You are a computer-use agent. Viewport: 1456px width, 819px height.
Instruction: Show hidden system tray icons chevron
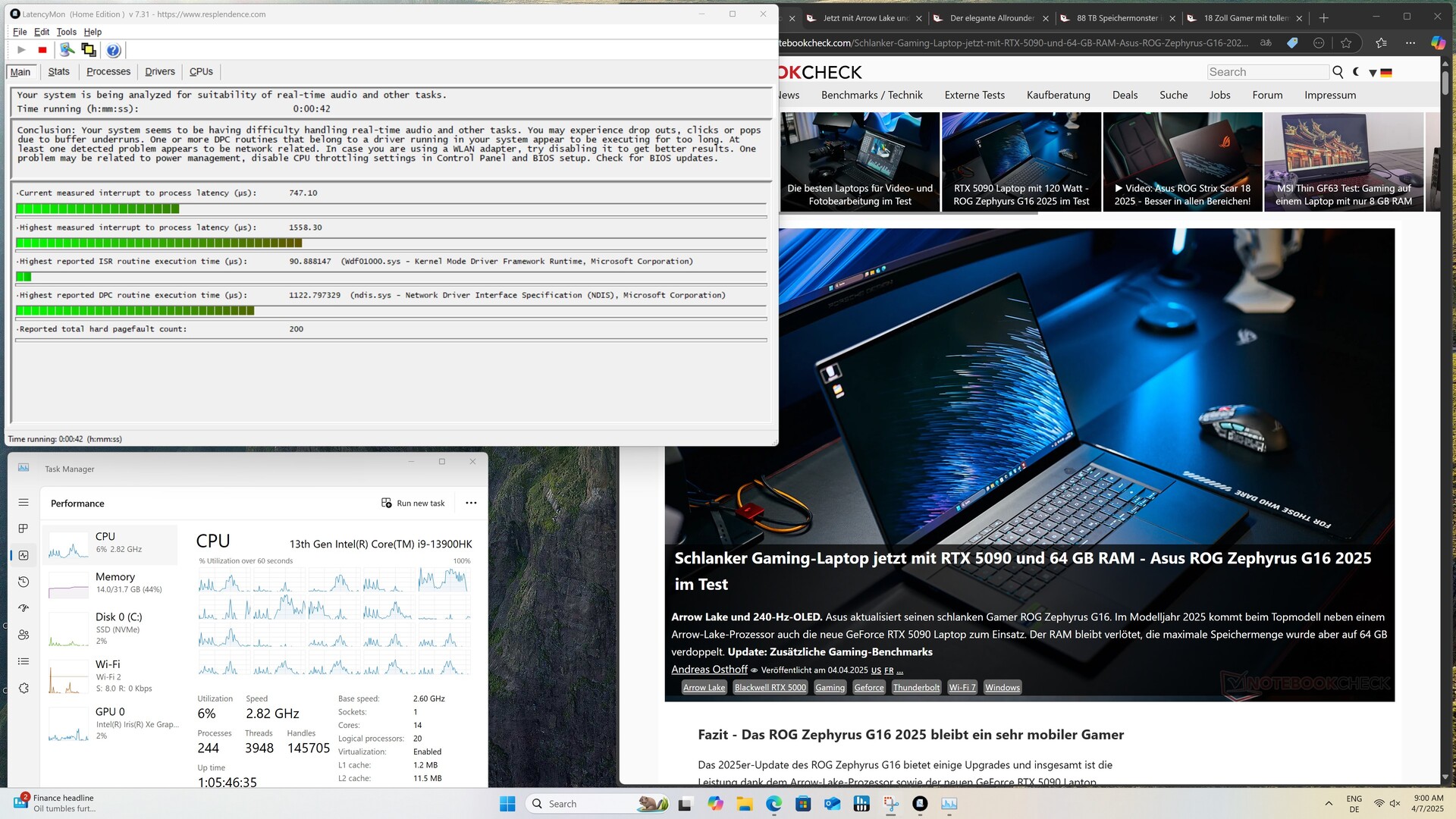click(1329, 804)
